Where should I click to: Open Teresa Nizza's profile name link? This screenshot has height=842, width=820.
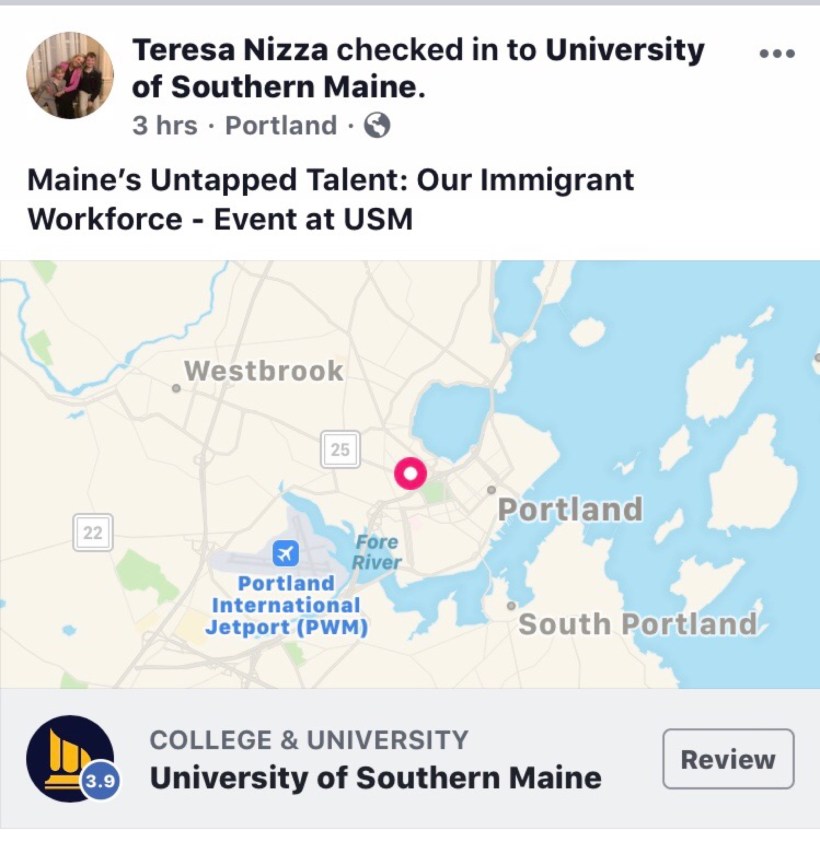(231, 50)
